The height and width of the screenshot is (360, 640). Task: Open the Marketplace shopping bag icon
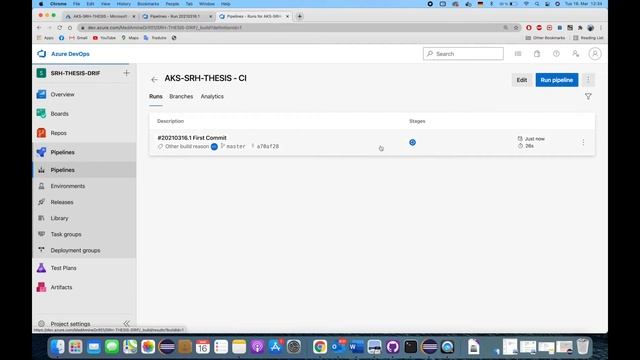point(537,54)
